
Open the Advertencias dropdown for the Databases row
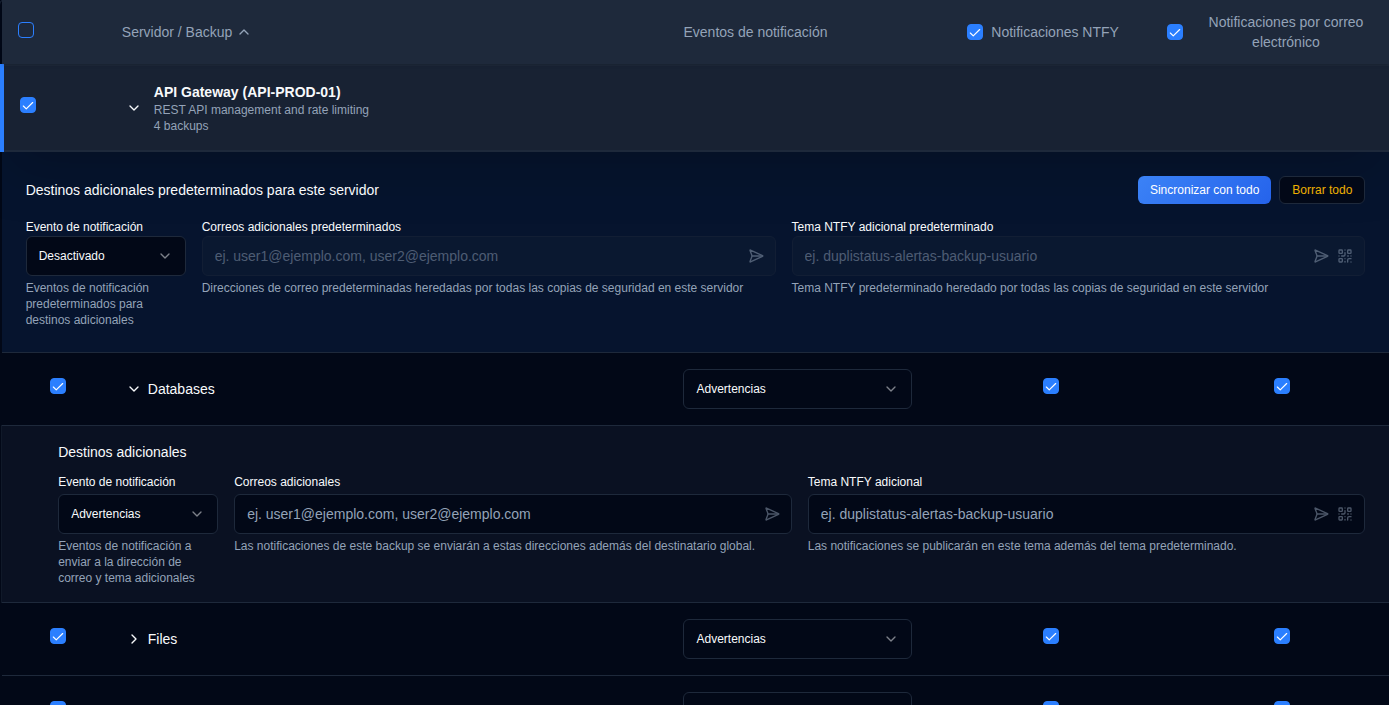click(797, 389)
